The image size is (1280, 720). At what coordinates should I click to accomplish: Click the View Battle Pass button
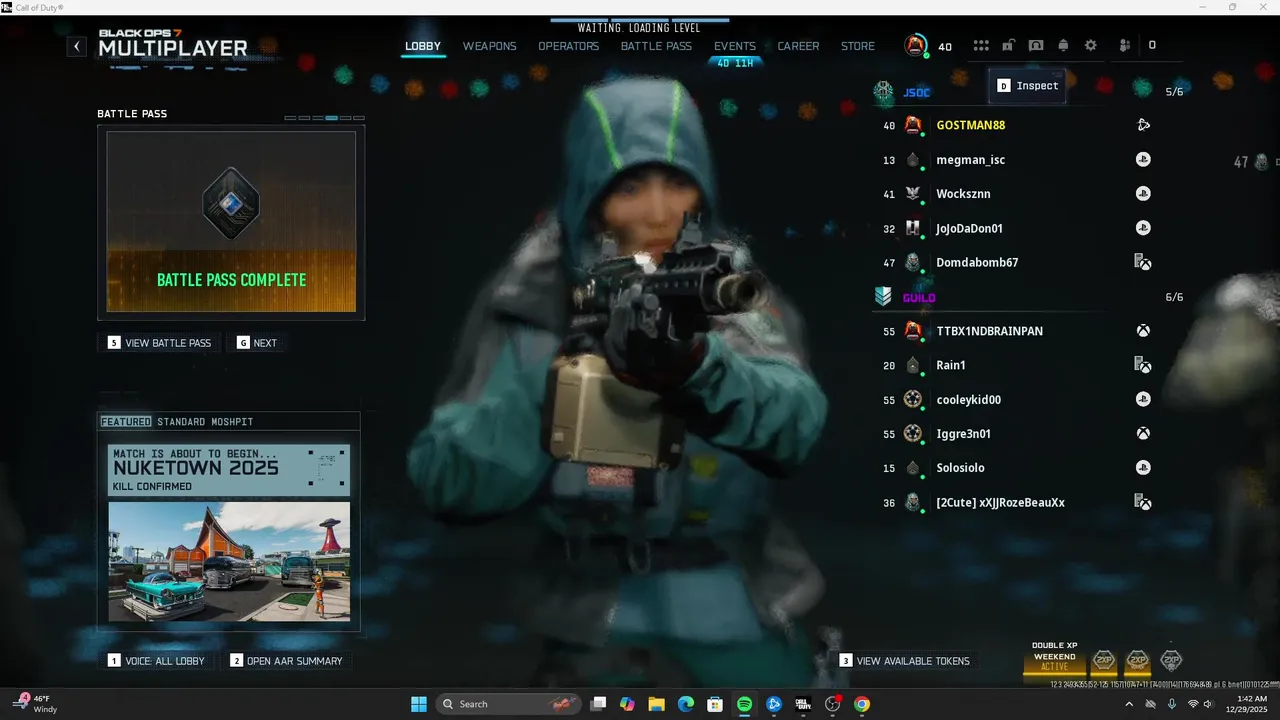pyautogui.click(x=160, y=343)
